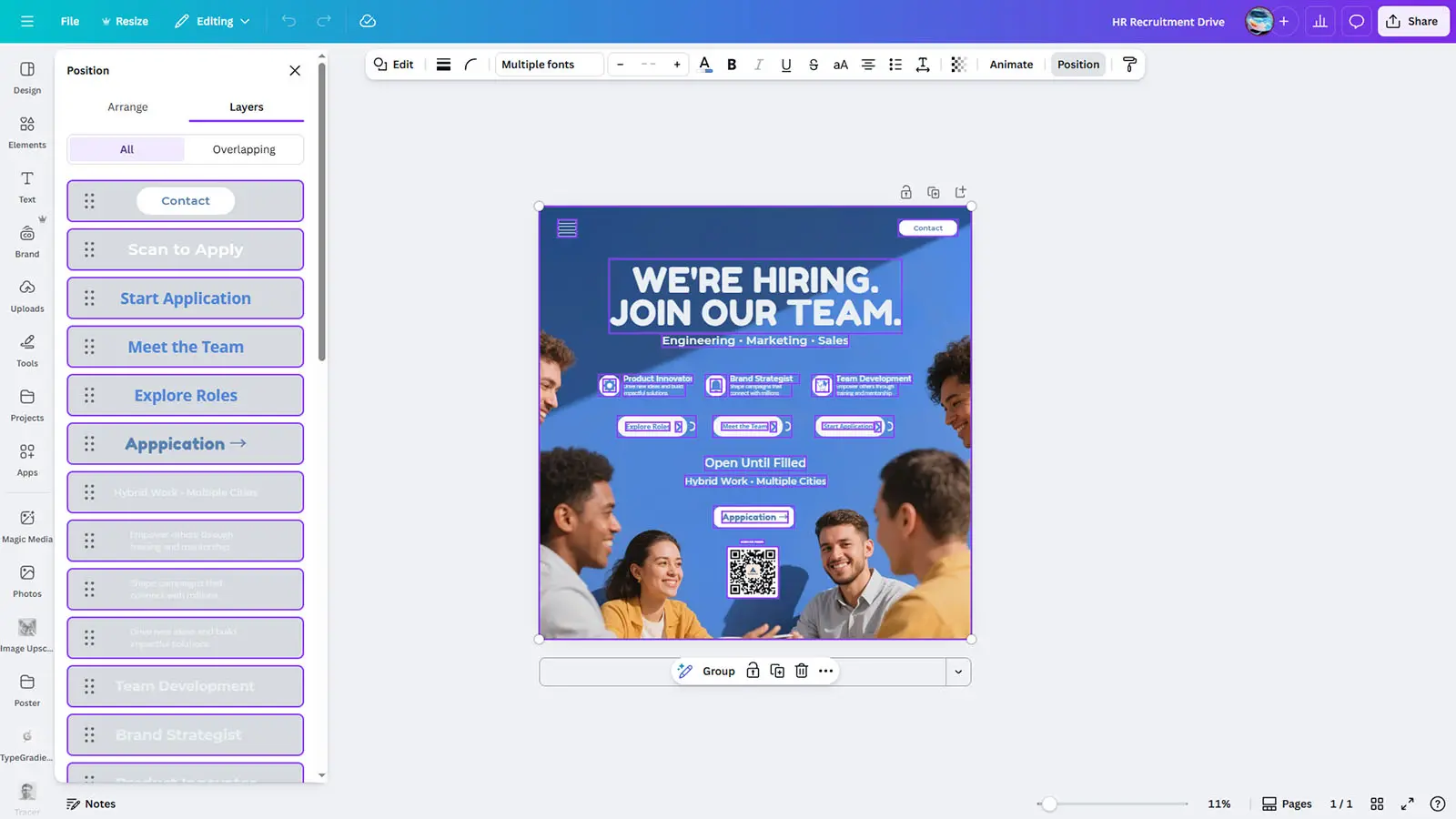Click the transparency checkerboard icon

tap(958, 65)
